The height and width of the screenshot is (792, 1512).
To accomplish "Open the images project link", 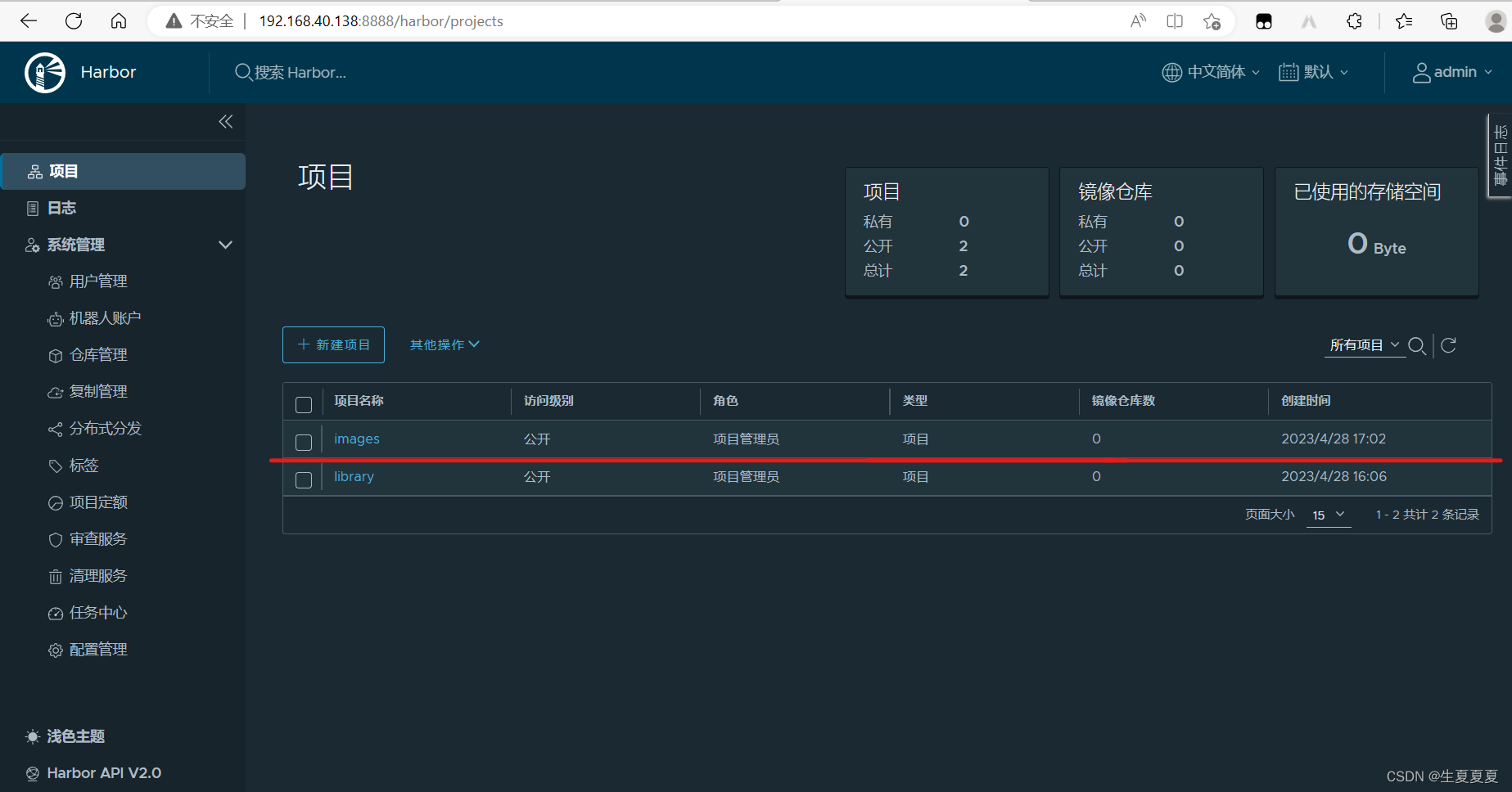I will [356, 439].
